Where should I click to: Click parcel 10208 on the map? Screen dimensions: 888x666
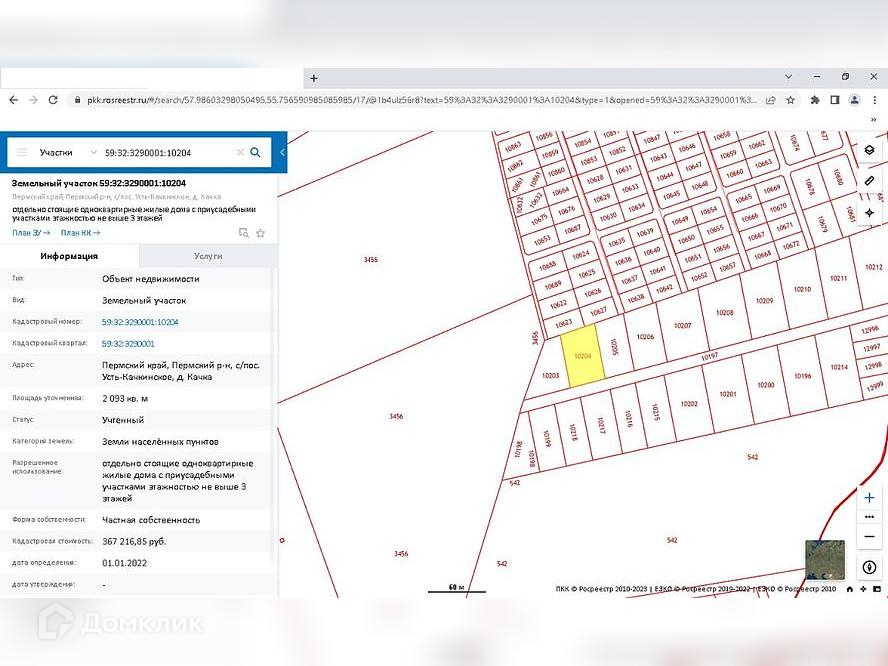724,312
